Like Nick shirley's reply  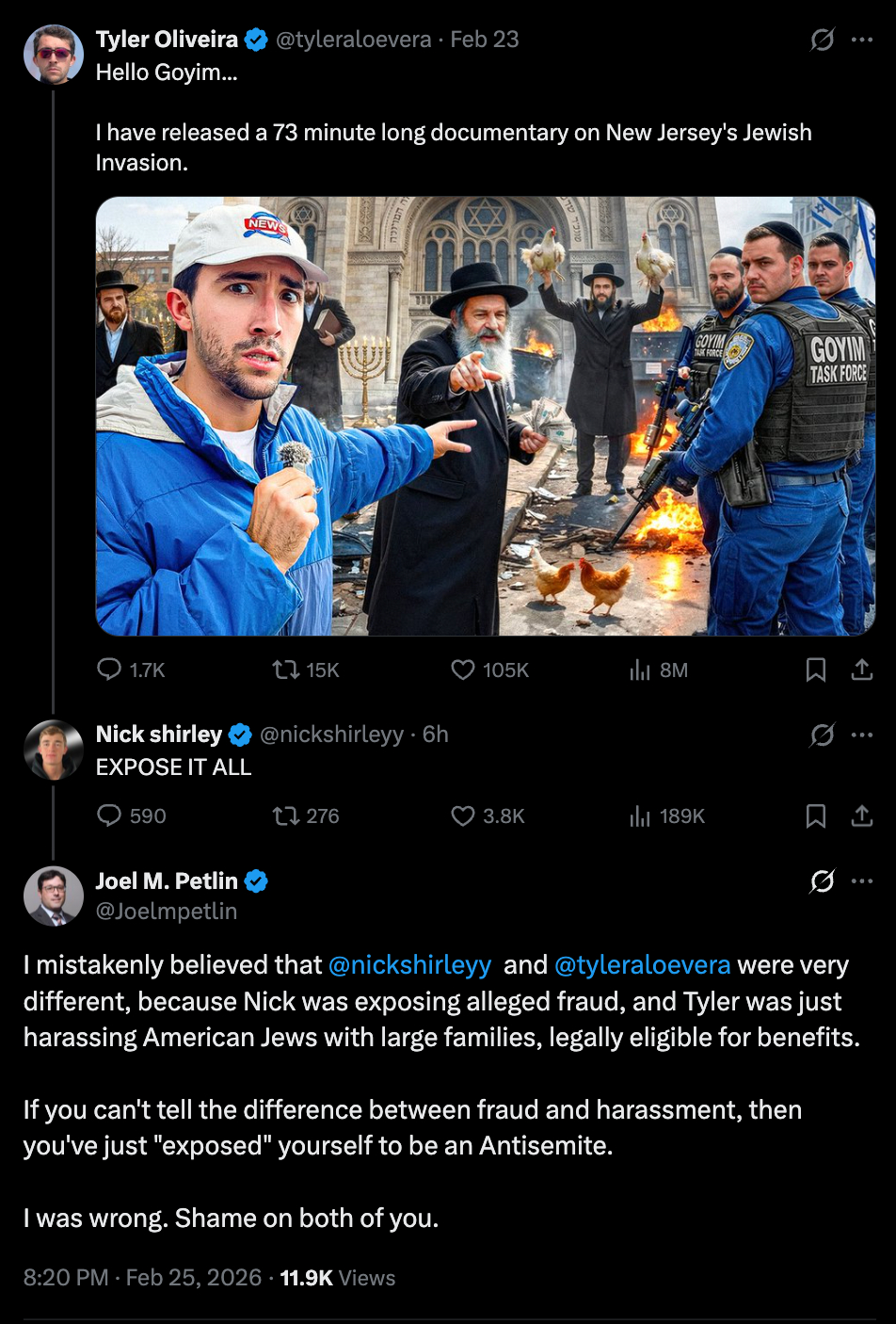click(x=463, y=815)
